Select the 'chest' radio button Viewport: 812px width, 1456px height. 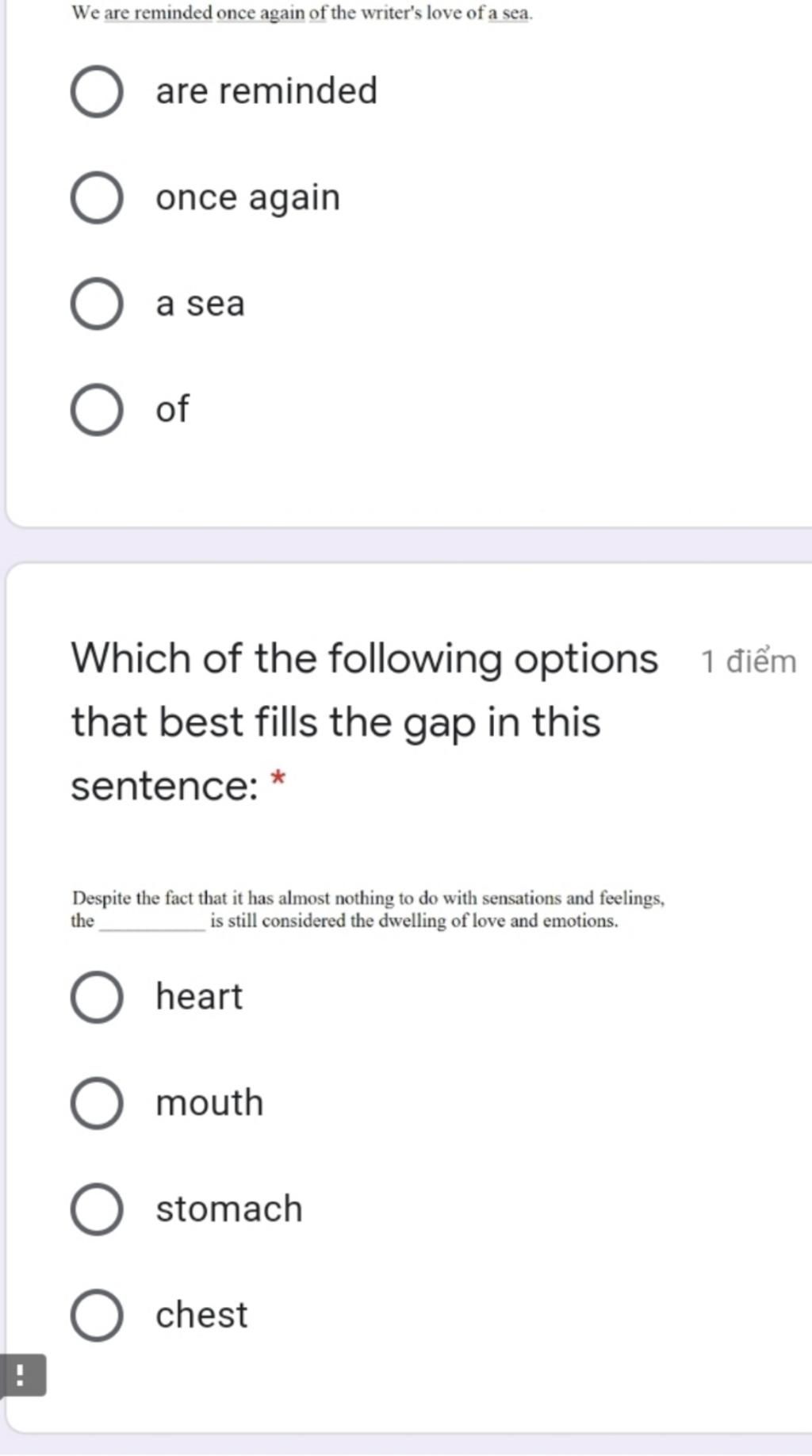[x=97, y=1315]
